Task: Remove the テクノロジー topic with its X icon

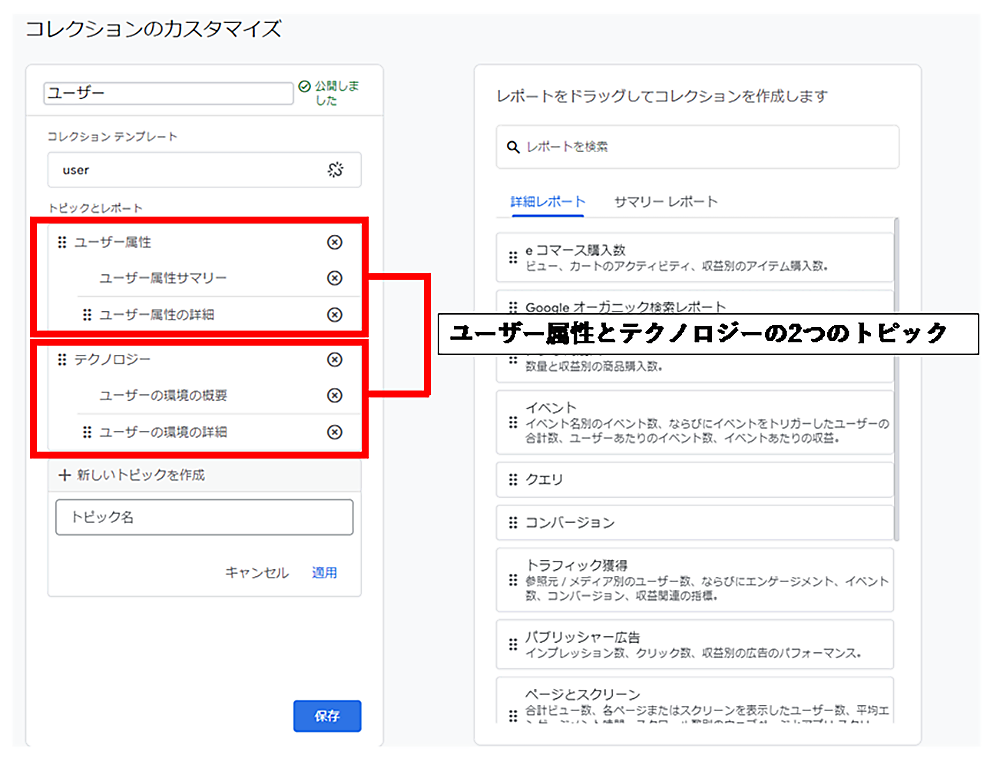Action: (335, 359)
